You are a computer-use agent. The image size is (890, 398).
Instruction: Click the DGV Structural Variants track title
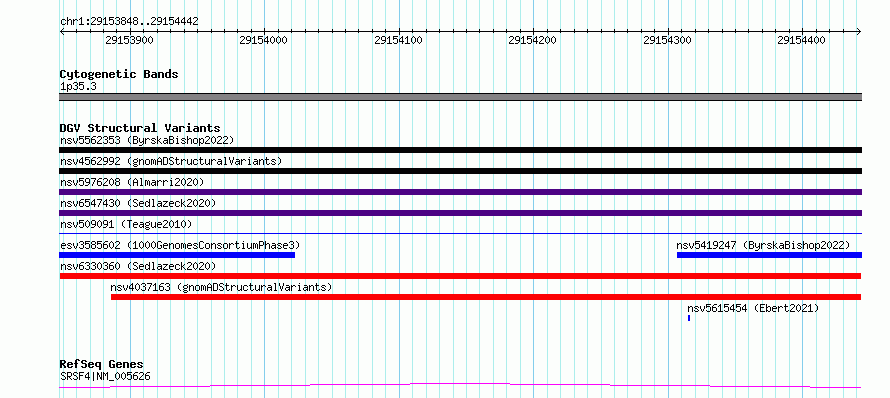[x=140, y=128]
